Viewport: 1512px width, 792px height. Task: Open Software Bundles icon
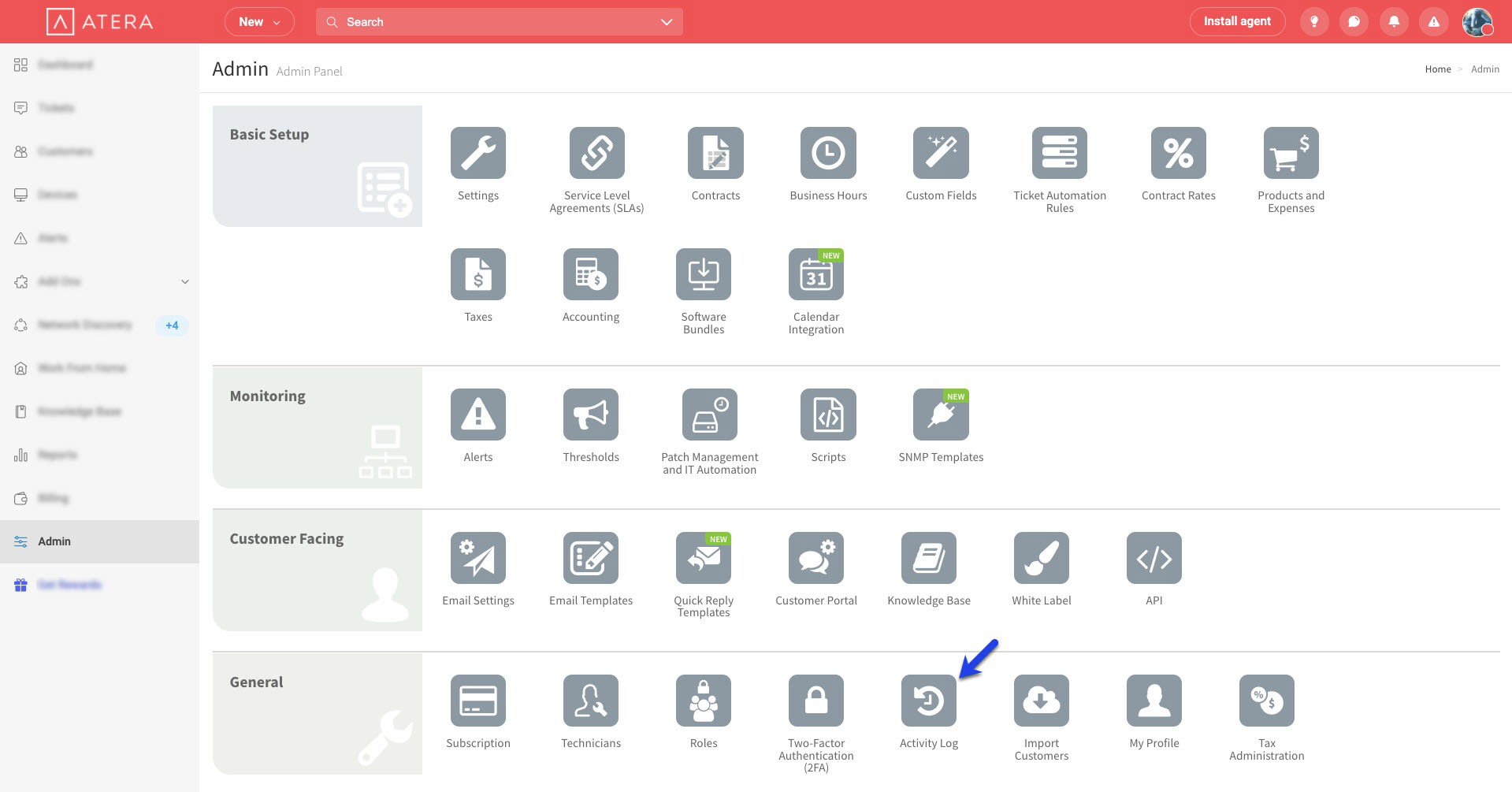coord(704,274)
